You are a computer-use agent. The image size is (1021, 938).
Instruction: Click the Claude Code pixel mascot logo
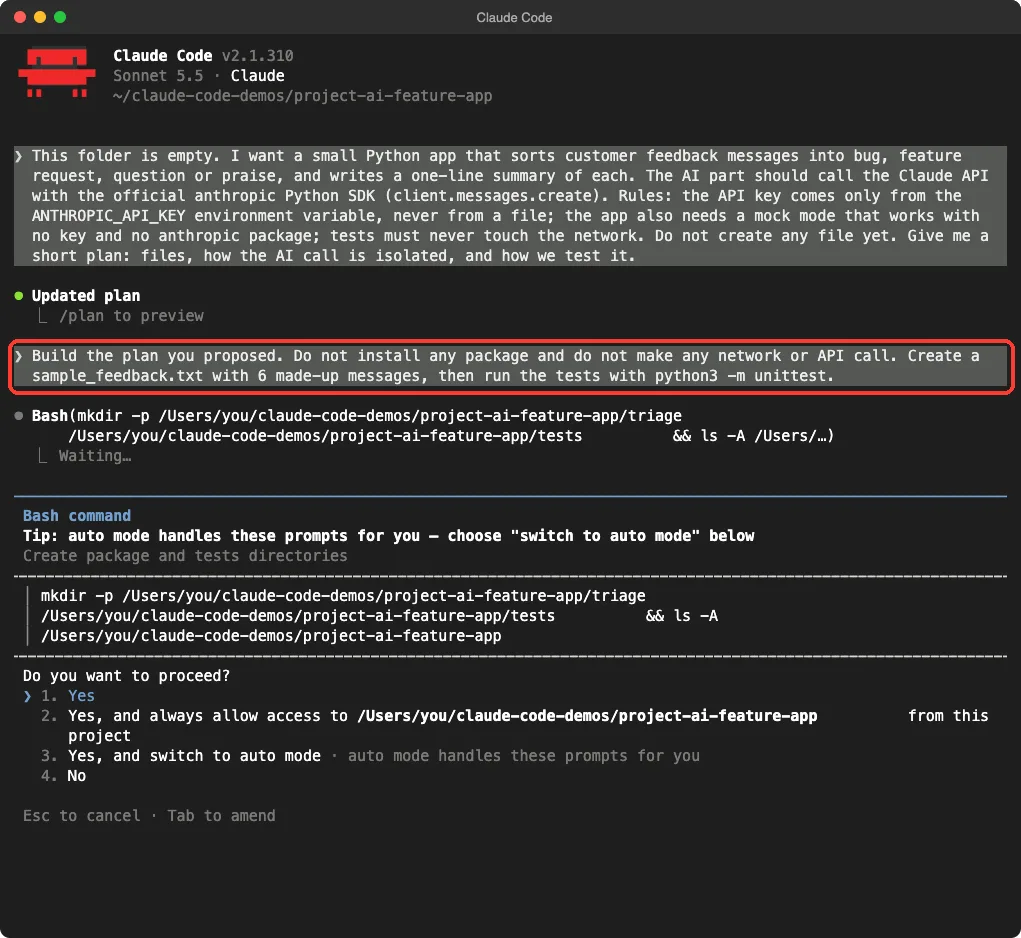tap(57, 72)
